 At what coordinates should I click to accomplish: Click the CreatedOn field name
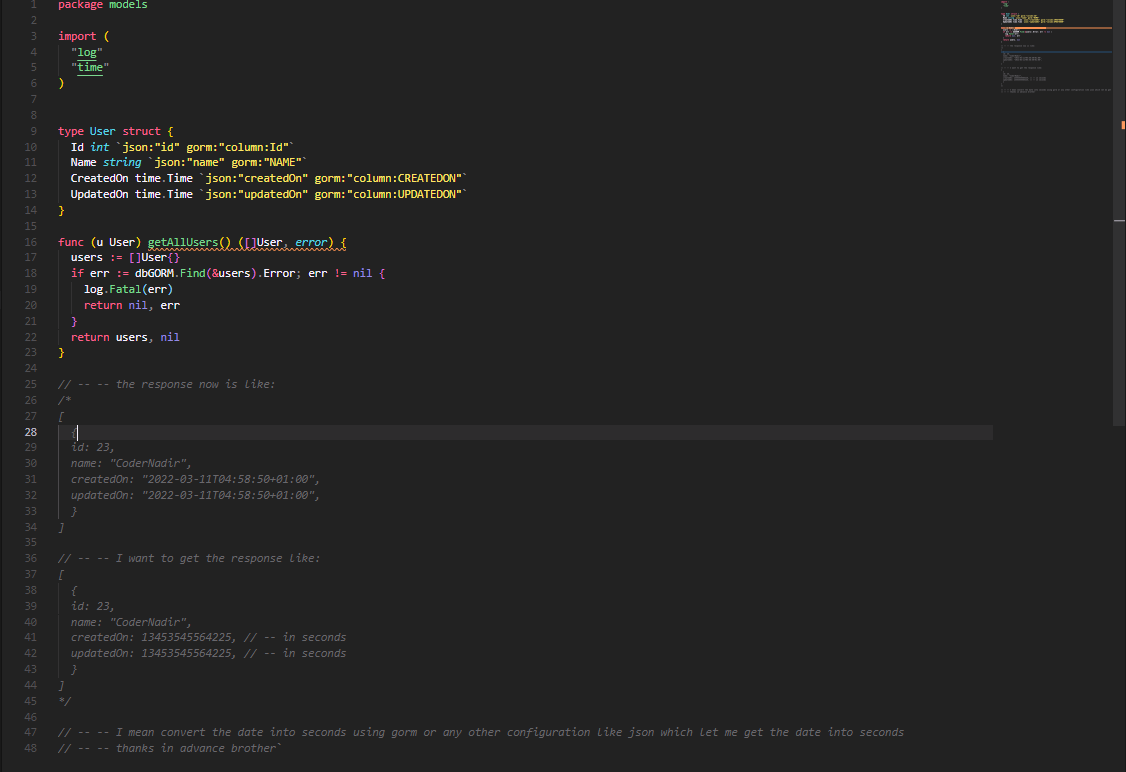click(x=99, y=178)
